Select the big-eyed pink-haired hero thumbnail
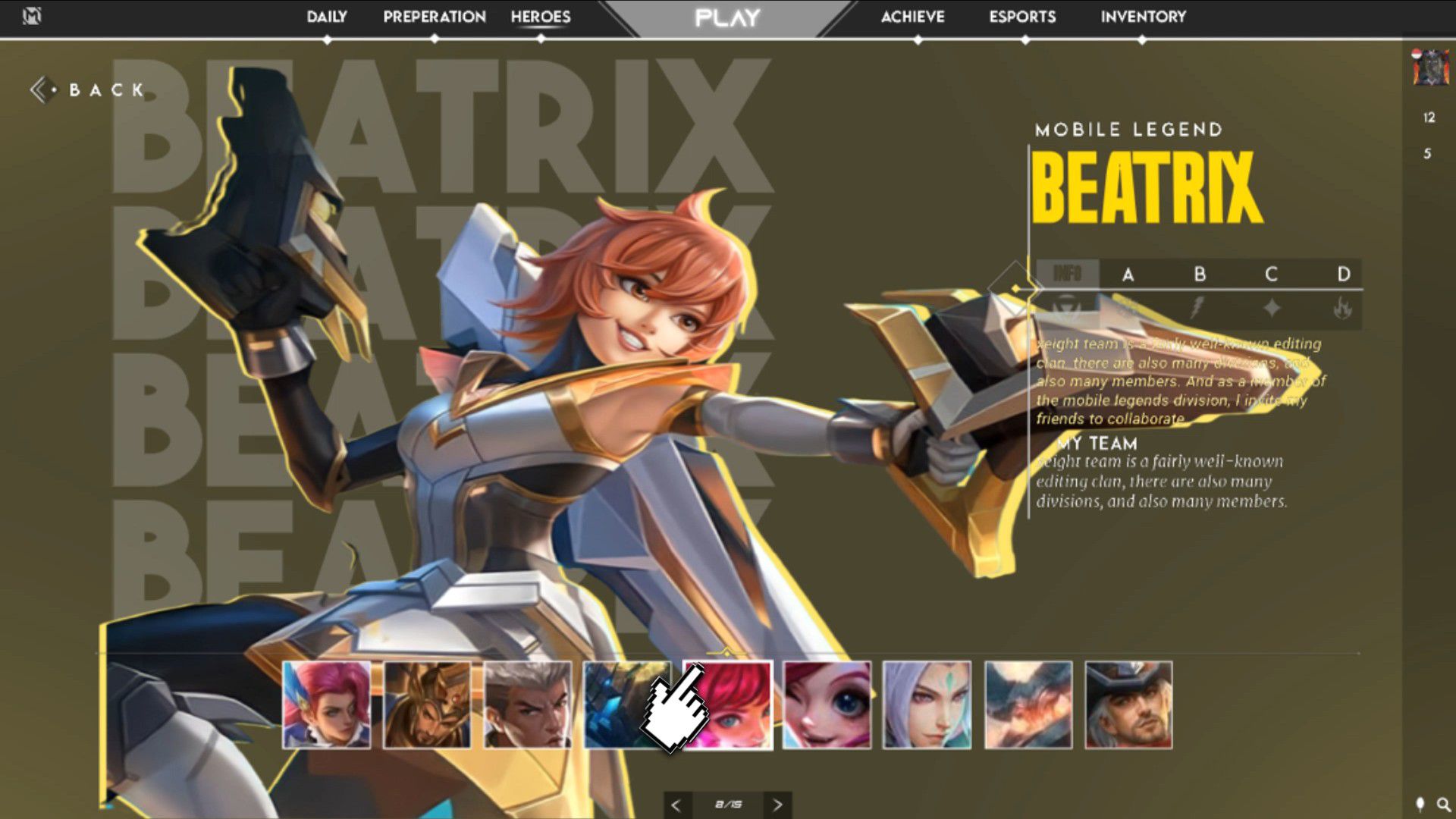Viewport: 1456px width, 819px height. pos(827,705)
